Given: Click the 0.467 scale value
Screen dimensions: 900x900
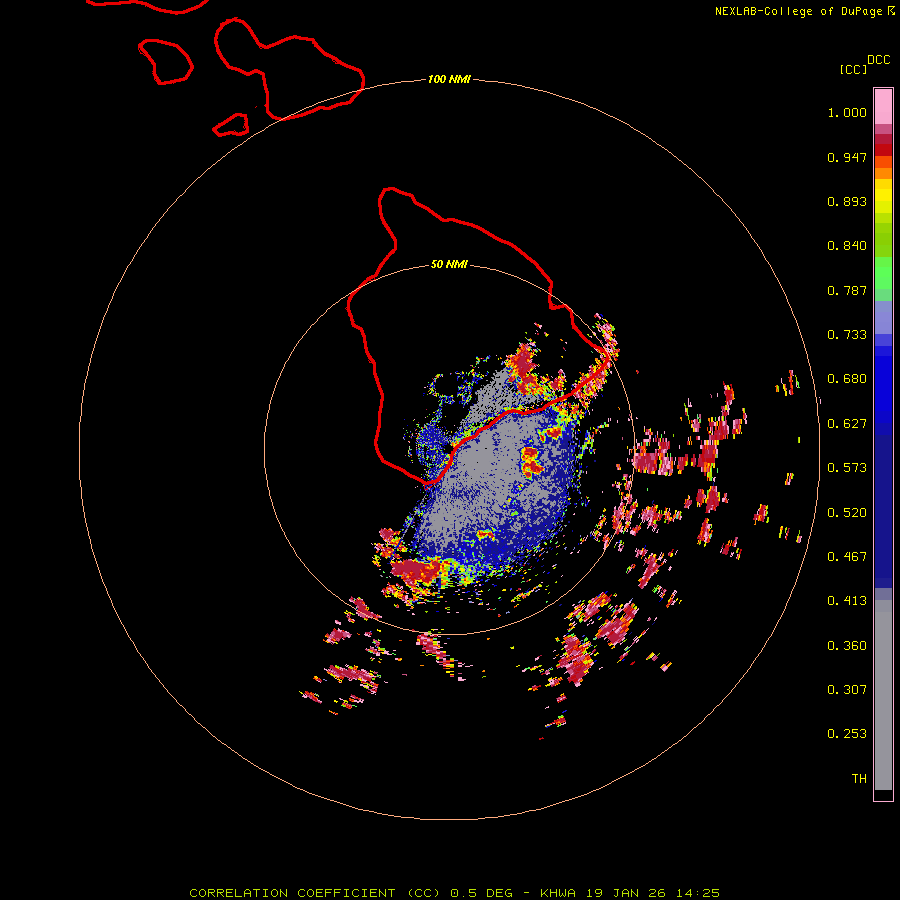Looking at the screenshot, I should 847,557.
